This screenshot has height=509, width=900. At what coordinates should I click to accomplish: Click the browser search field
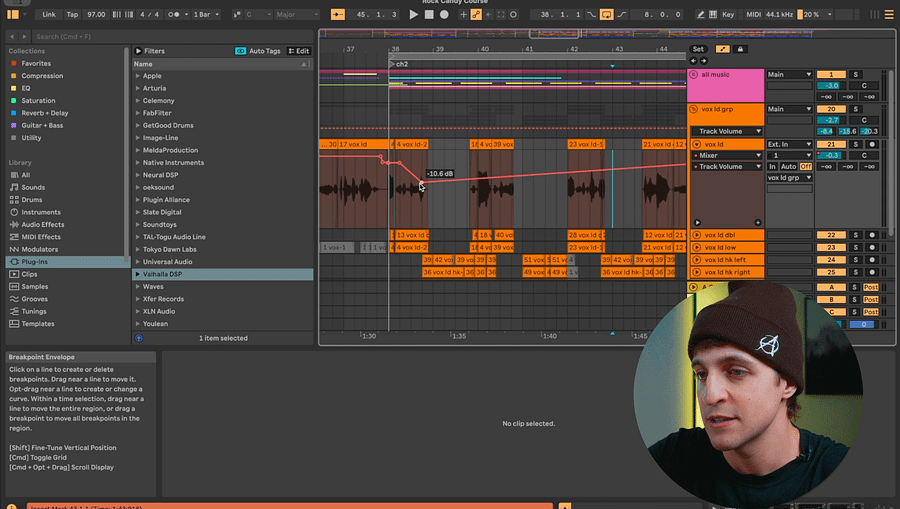click(x=172, y=36)
